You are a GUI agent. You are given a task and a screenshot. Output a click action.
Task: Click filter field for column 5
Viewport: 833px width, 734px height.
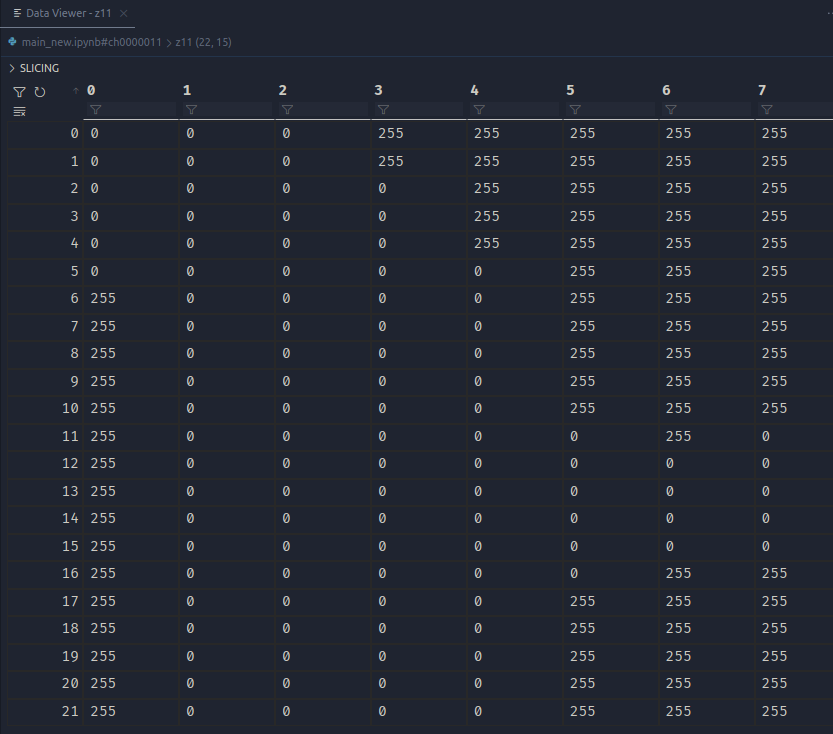coord(611,109)
